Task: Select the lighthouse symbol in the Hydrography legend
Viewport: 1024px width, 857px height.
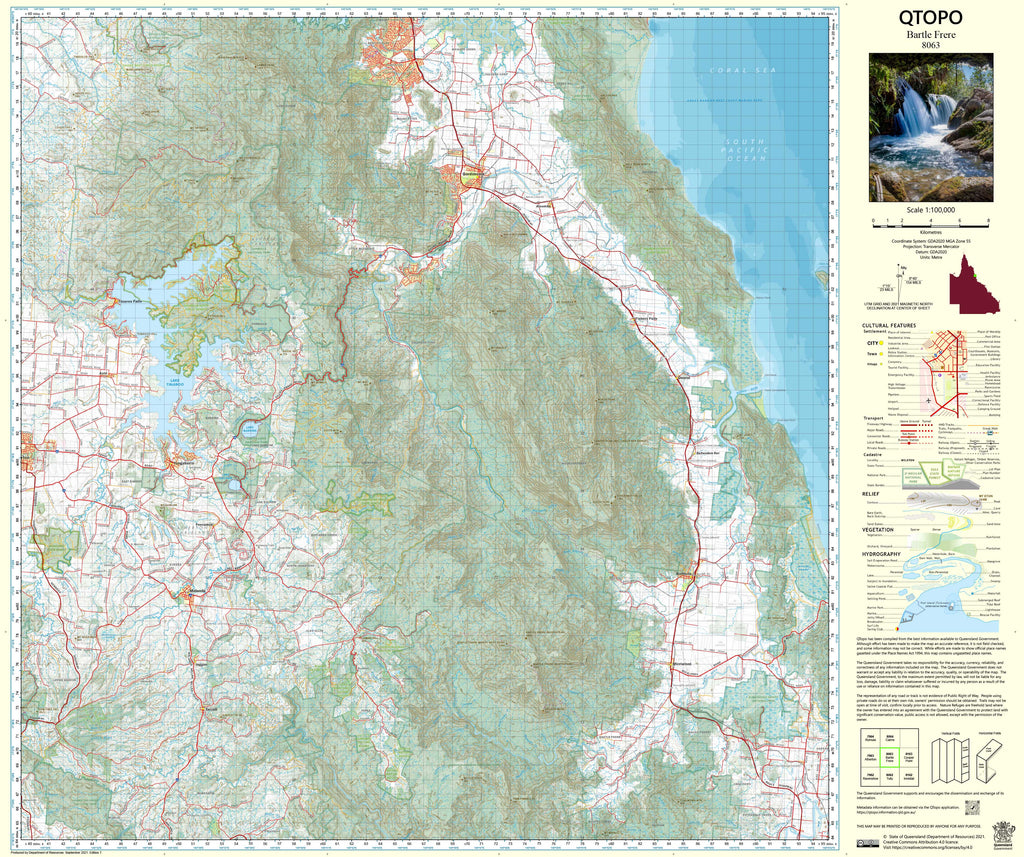Action: [951, 608]
